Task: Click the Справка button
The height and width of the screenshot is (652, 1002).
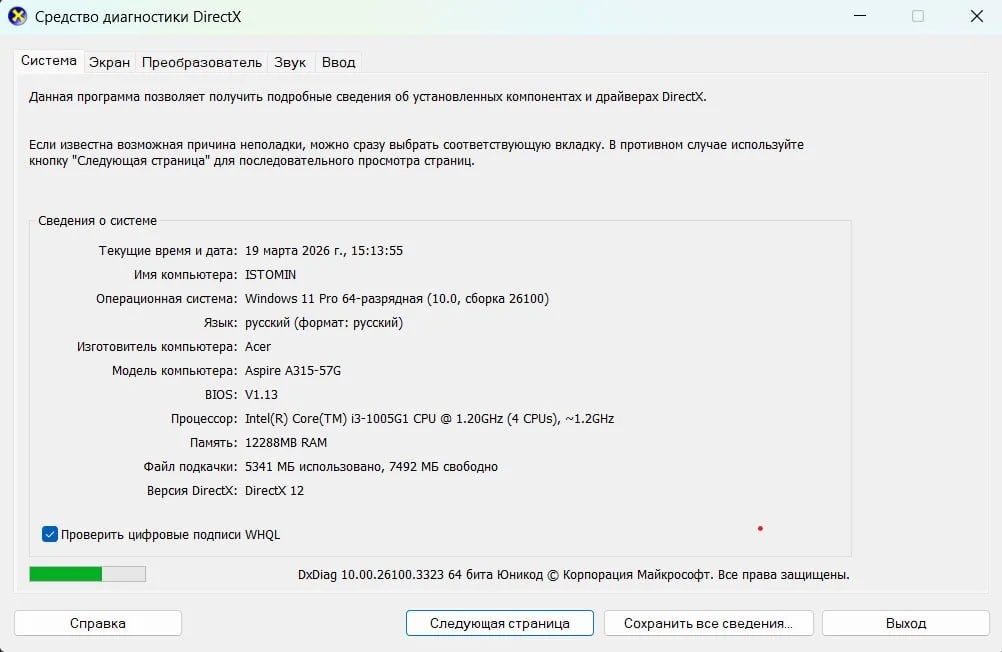Action: [x=98, y=623]
